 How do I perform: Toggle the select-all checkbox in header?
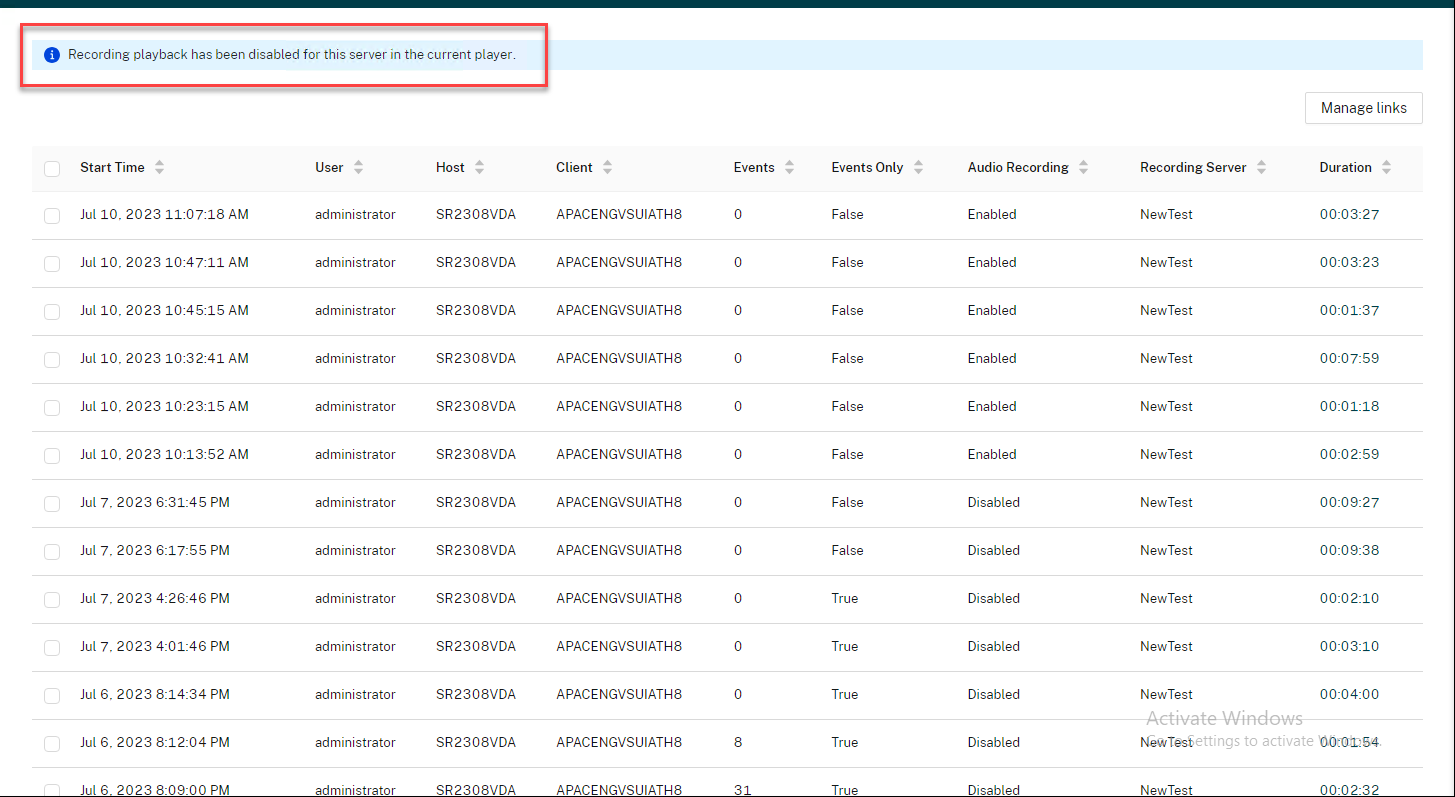[52, 169]
